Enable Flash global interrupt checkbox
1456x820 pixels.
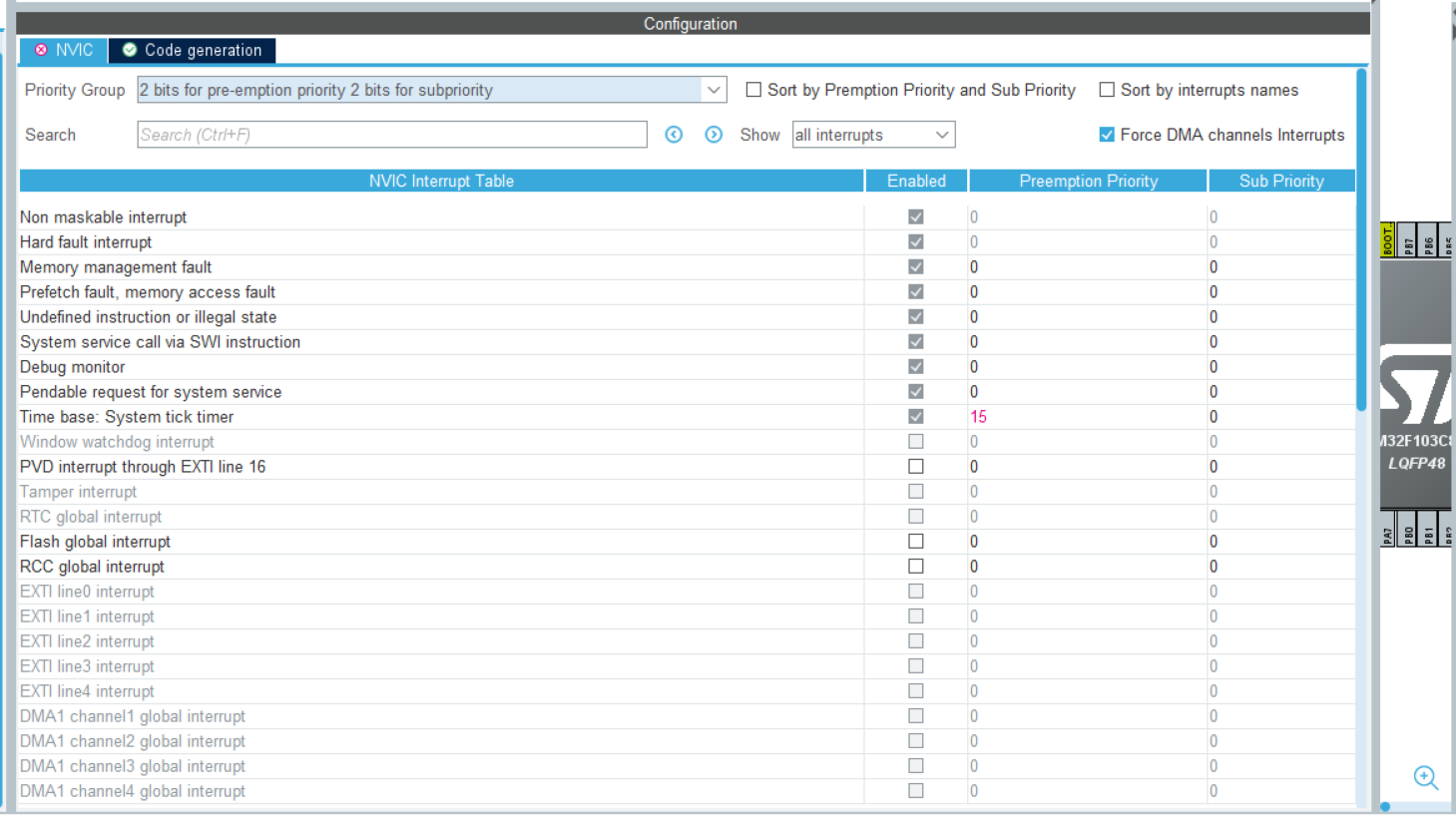click(x=915, y=542)
